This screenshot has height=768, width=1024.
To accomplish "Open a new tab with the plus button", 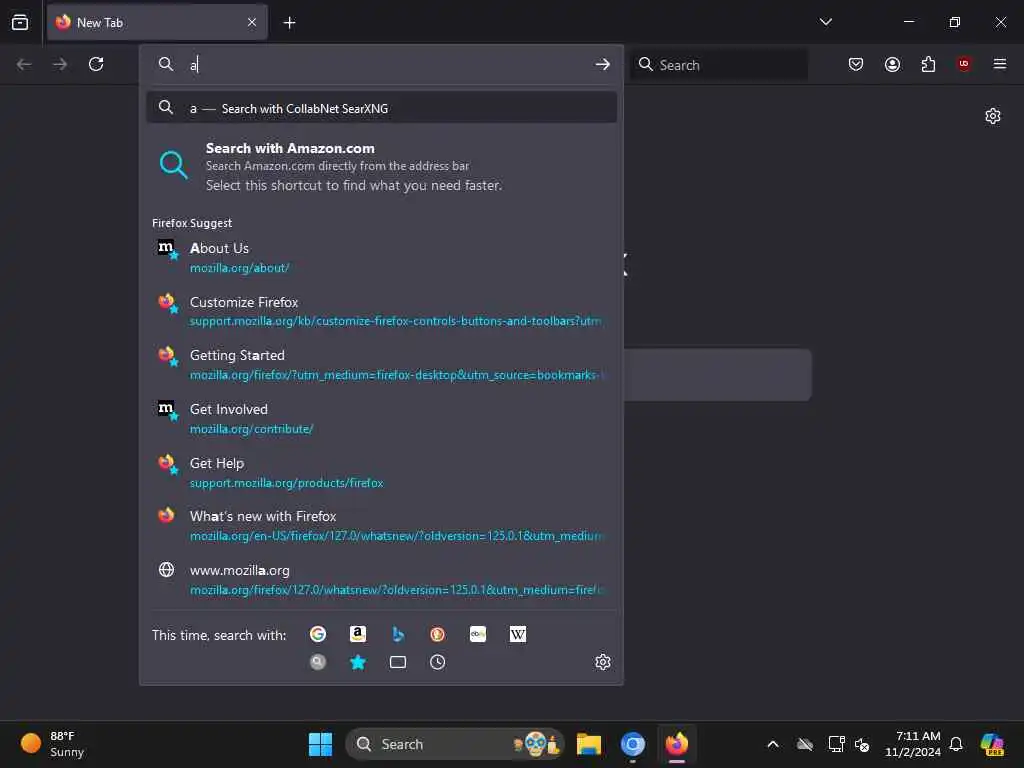I will [289, 23].
